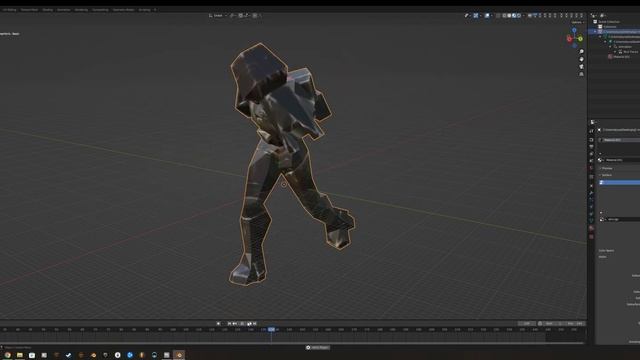Open the Tool properties tab

591,131
